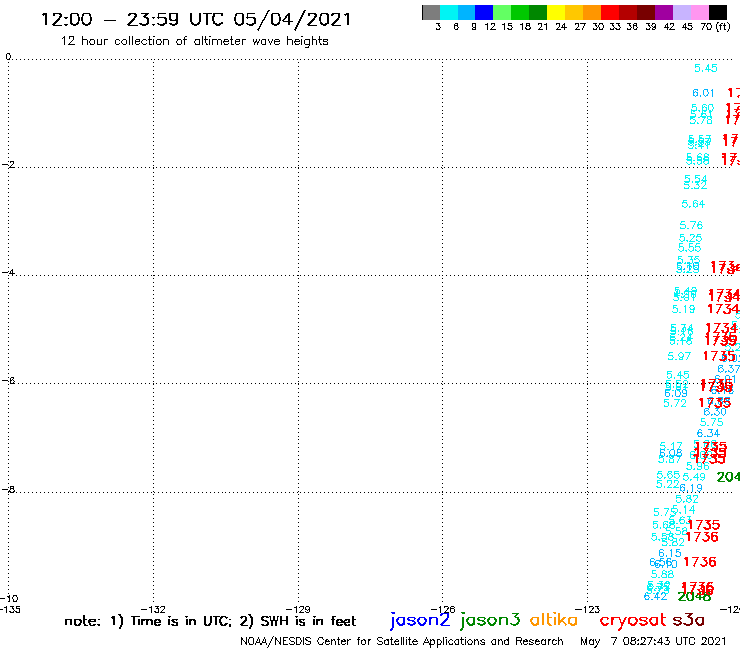Select the yellow 24 ft legend swatch
Screen dimensions: 740x650
pos(556,12)
